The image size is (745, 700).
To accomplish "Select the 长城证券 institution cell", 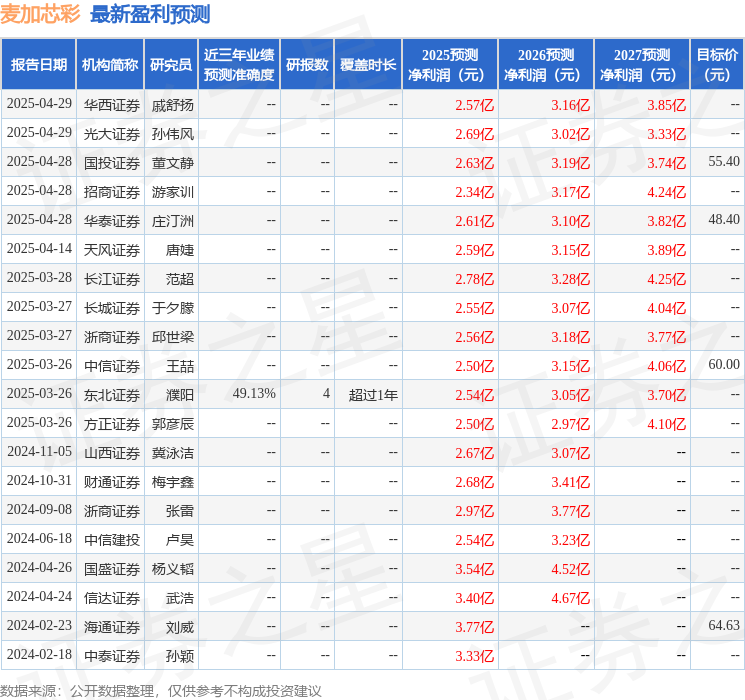I will [x=112, y=308].
